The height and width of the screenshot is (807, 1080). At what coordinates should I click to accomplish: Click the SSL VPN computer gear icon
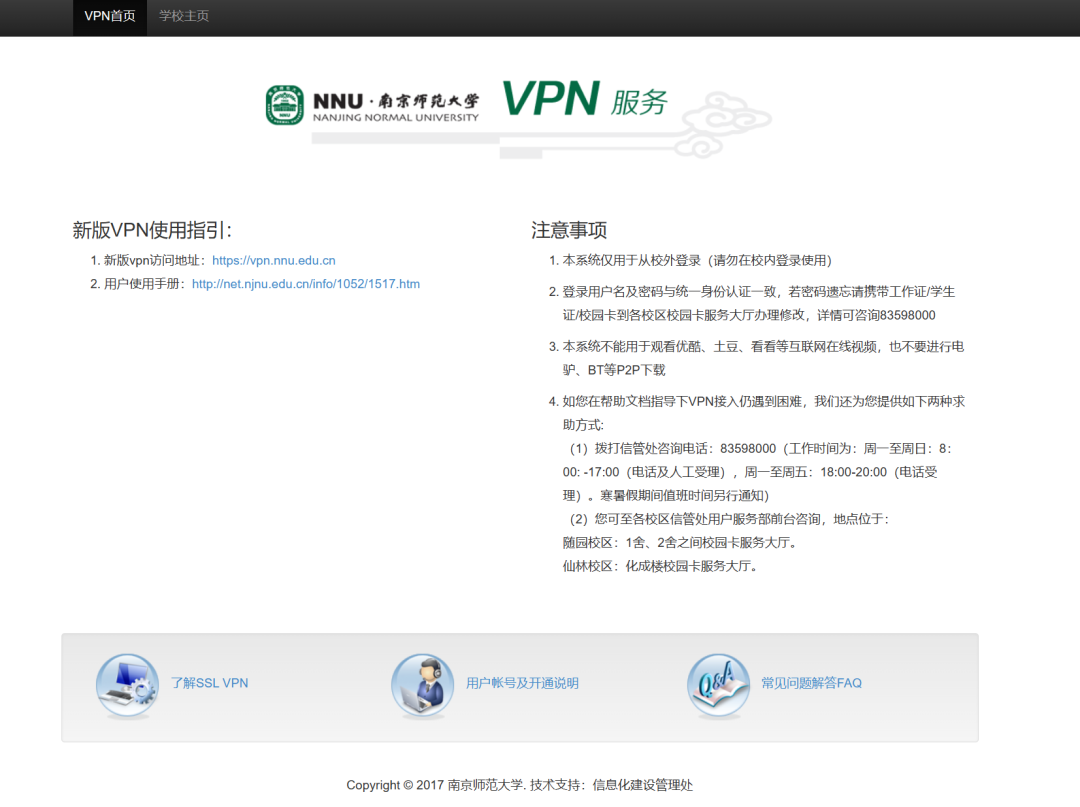(127, 686)
